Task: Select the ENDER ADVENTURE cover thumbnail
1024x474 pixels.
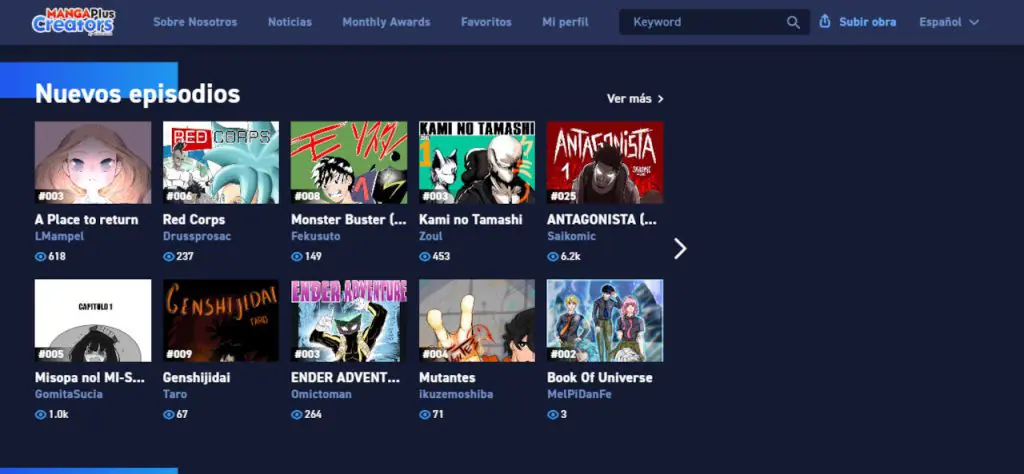Action: coord(349,320)
